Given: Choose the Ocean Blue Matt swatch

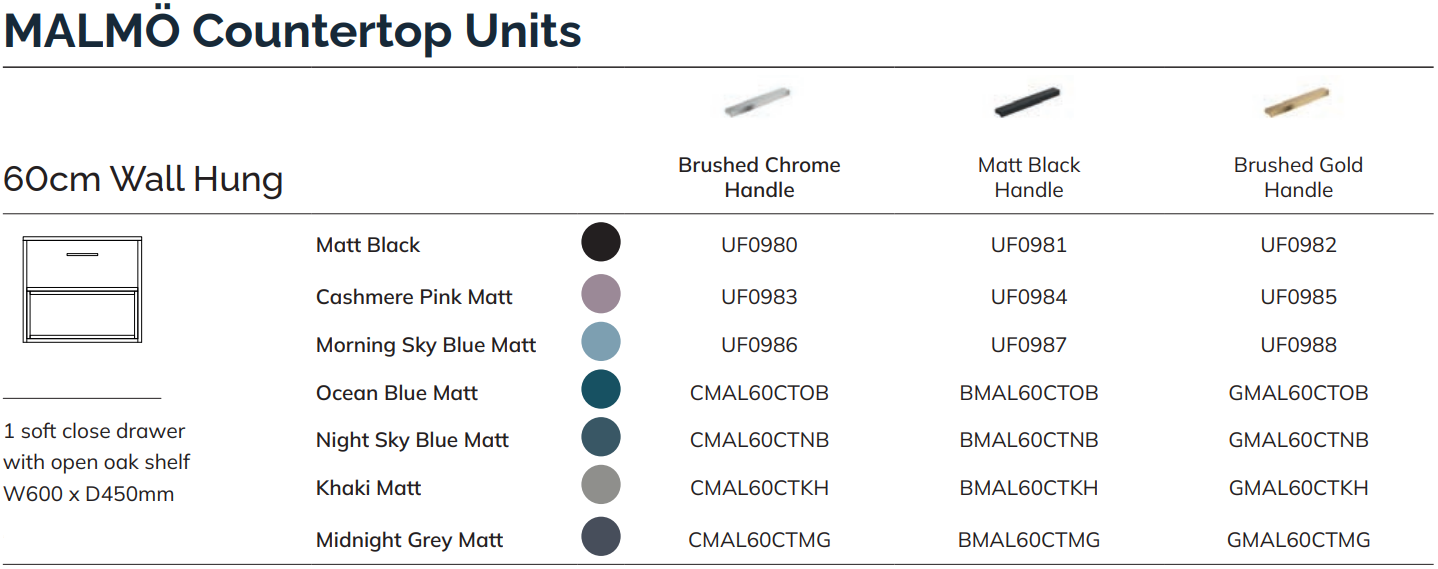Looking at the screenshot, I should 601,390.
